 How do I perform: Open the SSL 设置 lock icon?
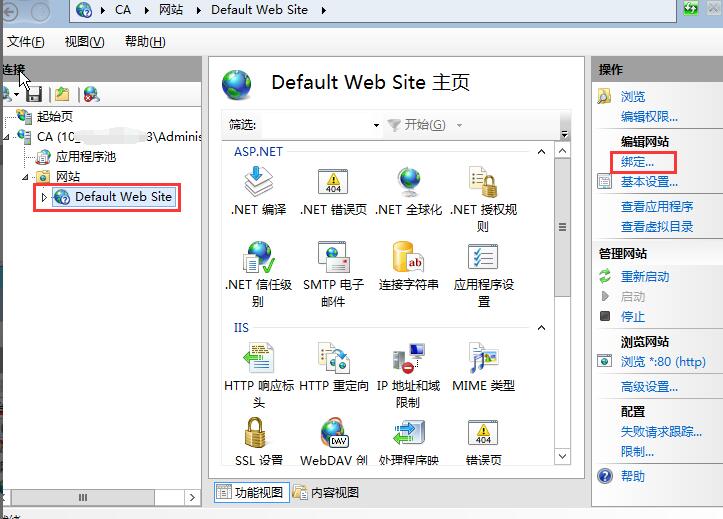click(x=259, y=433)
